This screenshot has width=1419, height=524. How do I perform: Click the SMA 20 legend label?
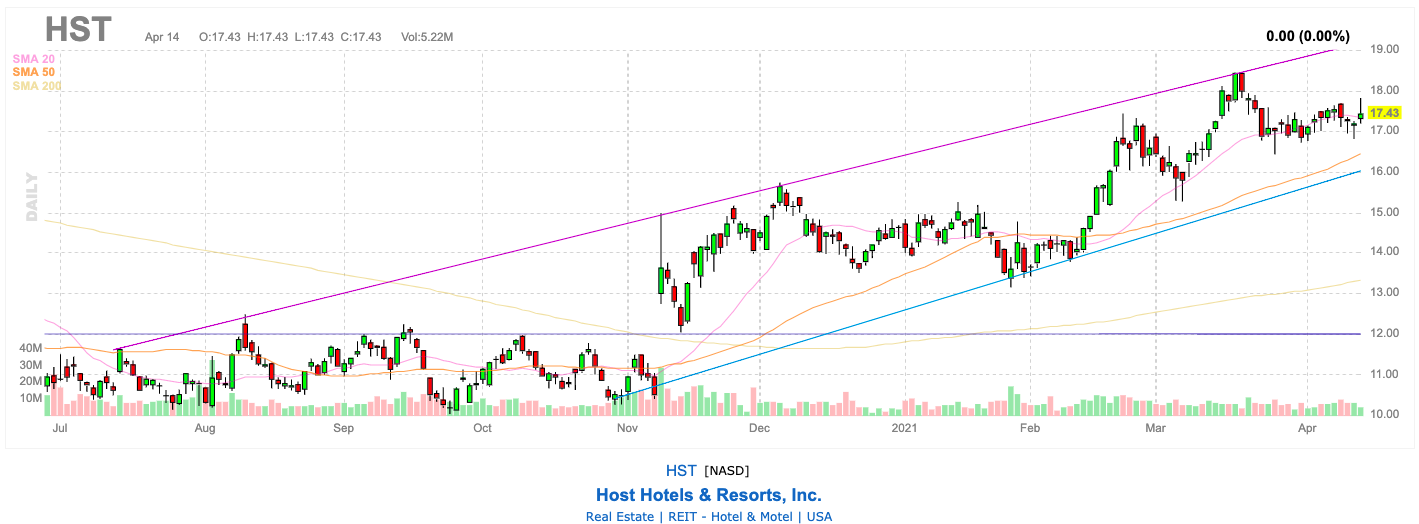(32, 59)
